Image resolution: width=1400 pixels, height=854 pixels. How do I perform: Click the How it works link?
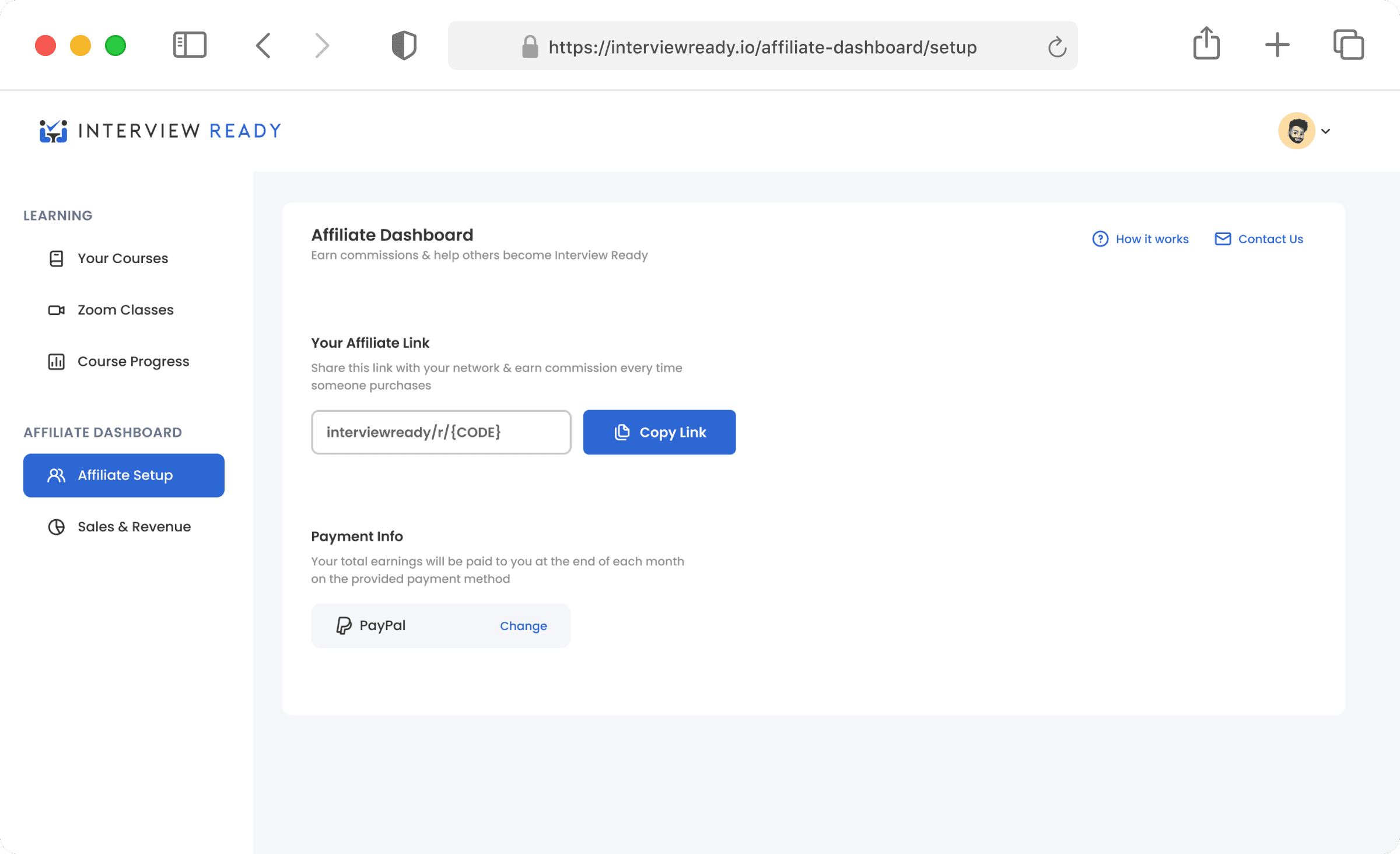click(x=1140, y=239)
